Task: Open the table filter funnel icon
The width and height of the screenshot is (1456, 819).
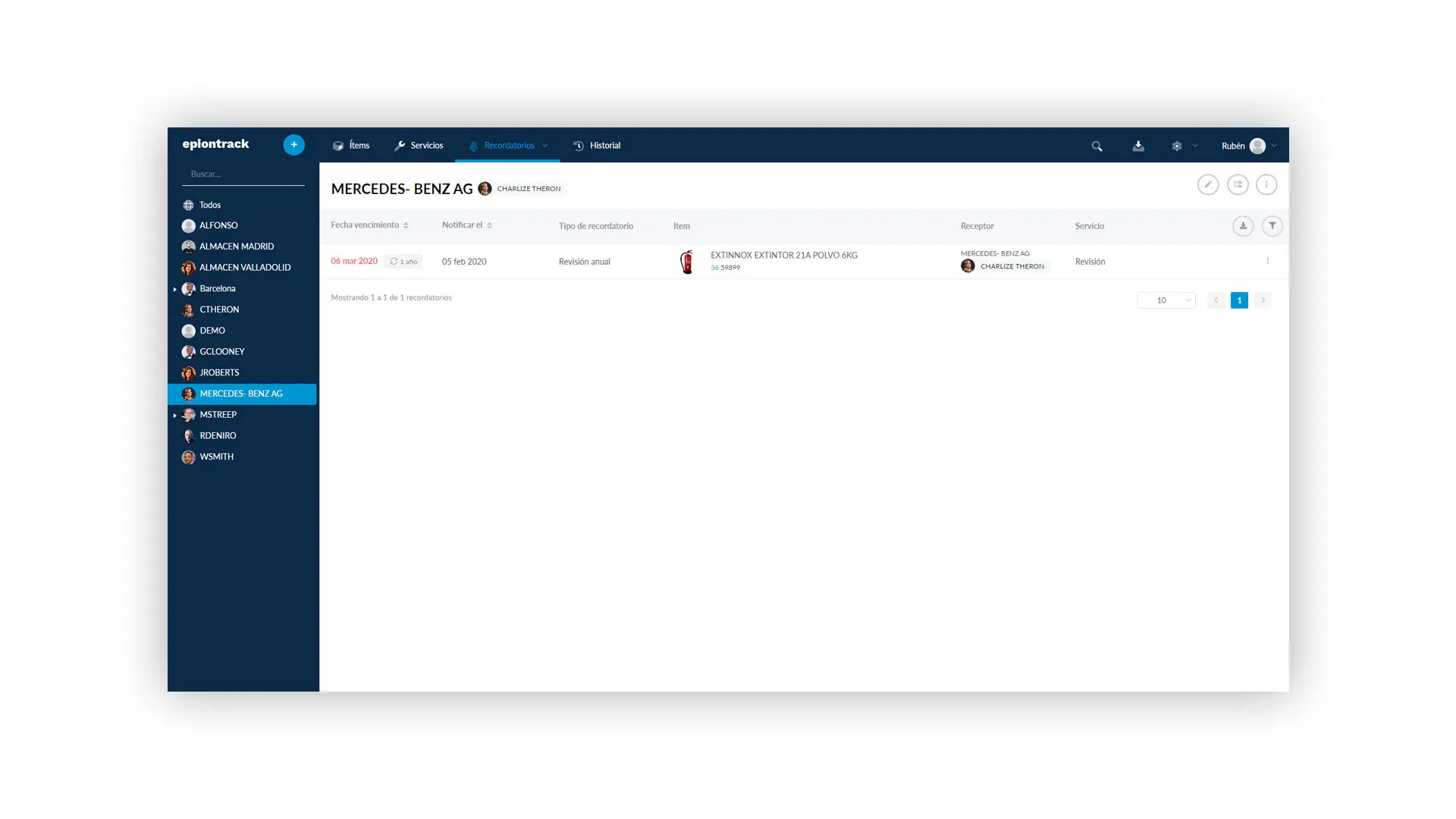Action: (x=1272, y=226)
